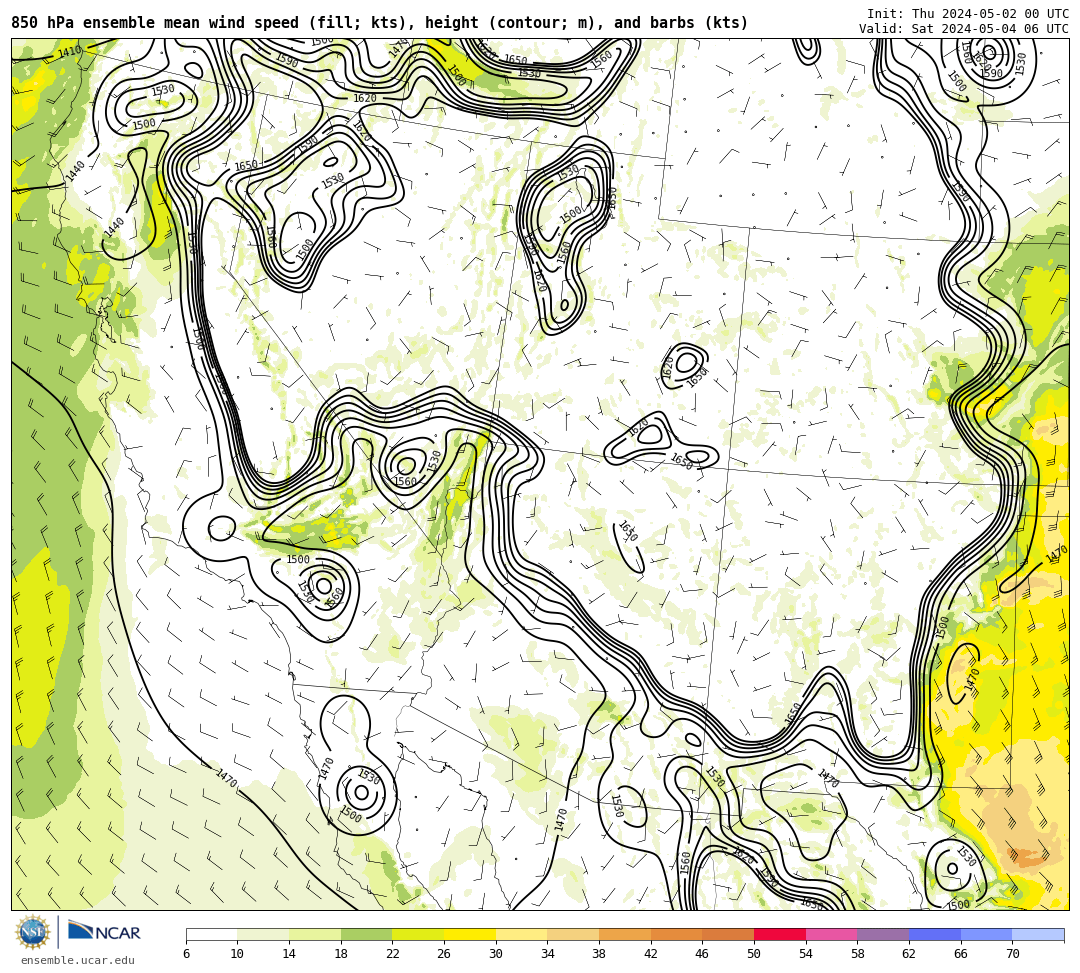Viewport: 1080px width, 973px height.
Task: Click the legend value 34
Action: [548, 954]
